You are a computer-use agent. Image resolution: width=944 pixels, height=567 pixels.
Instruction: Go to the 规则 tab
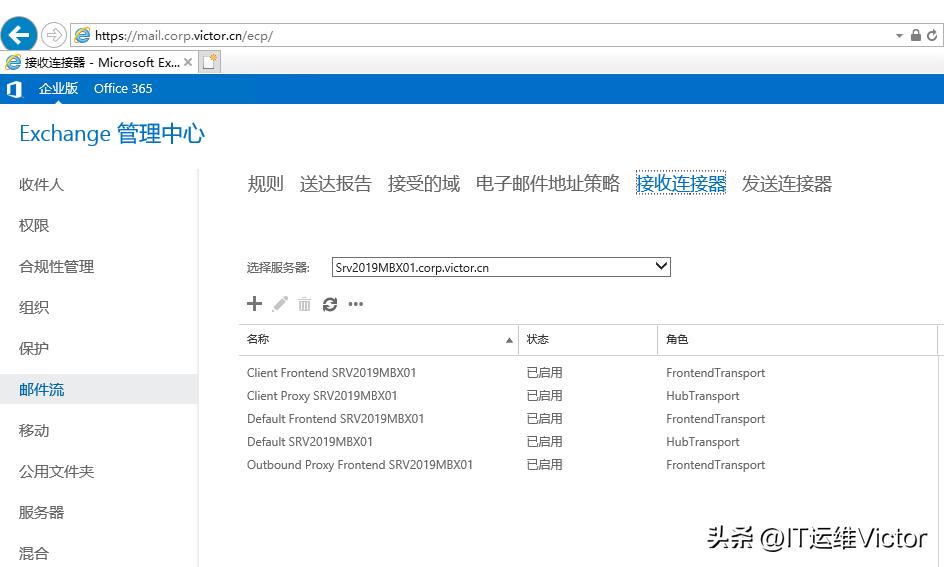point(266,184)
